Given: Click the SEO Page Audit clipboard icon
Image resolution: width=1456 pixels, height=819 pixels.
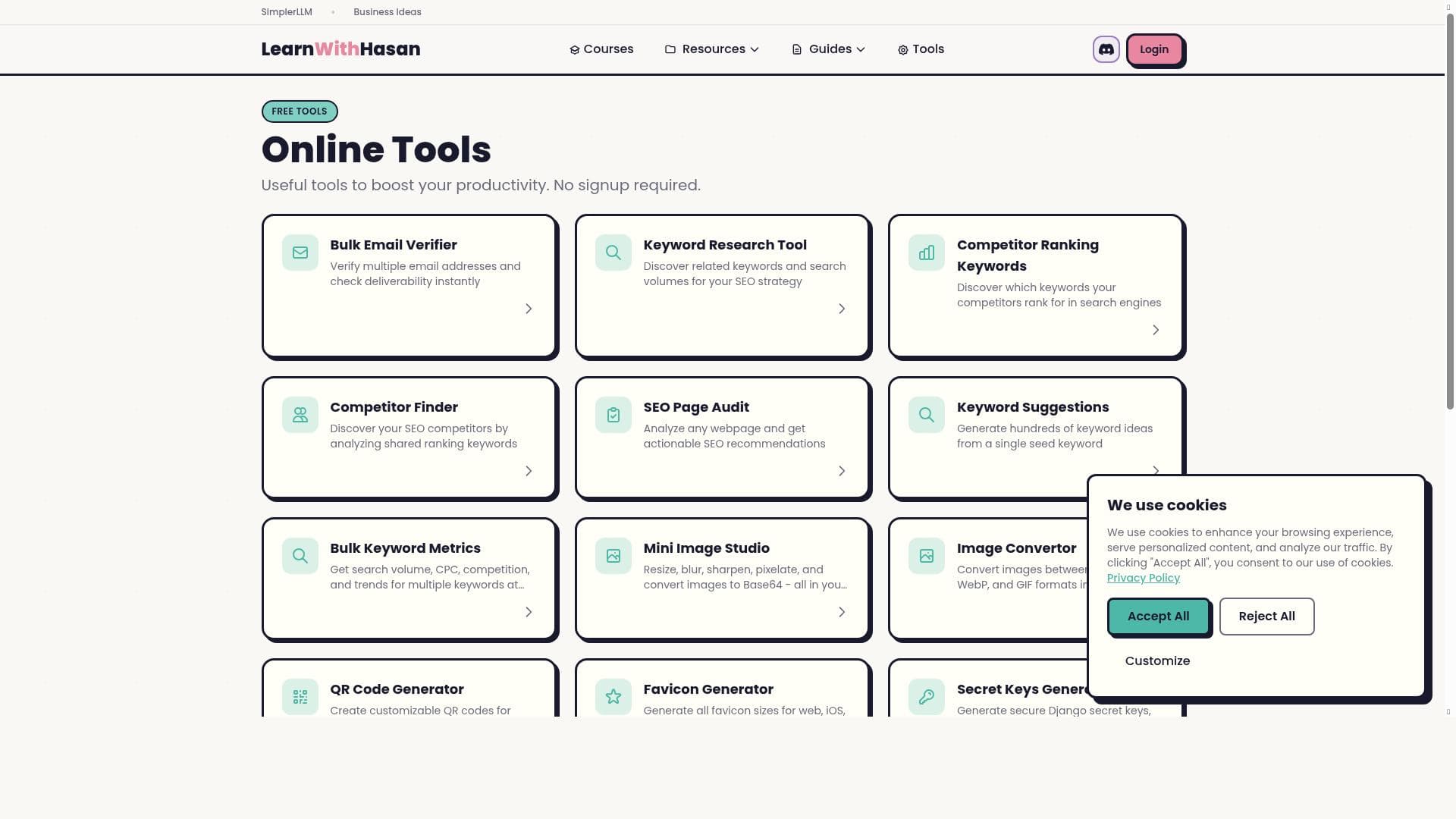Looking at the screenshot, I should (x=613, y=415).
